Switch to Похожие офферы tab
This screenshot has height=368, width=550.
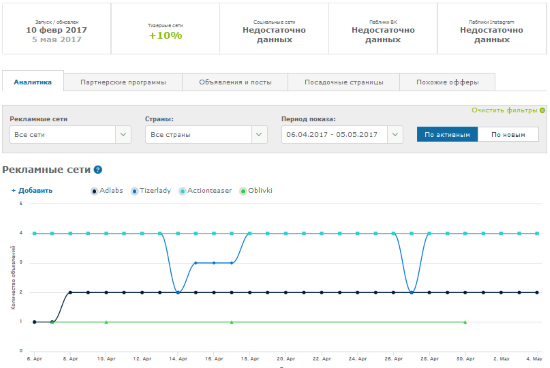pos(447,82)
